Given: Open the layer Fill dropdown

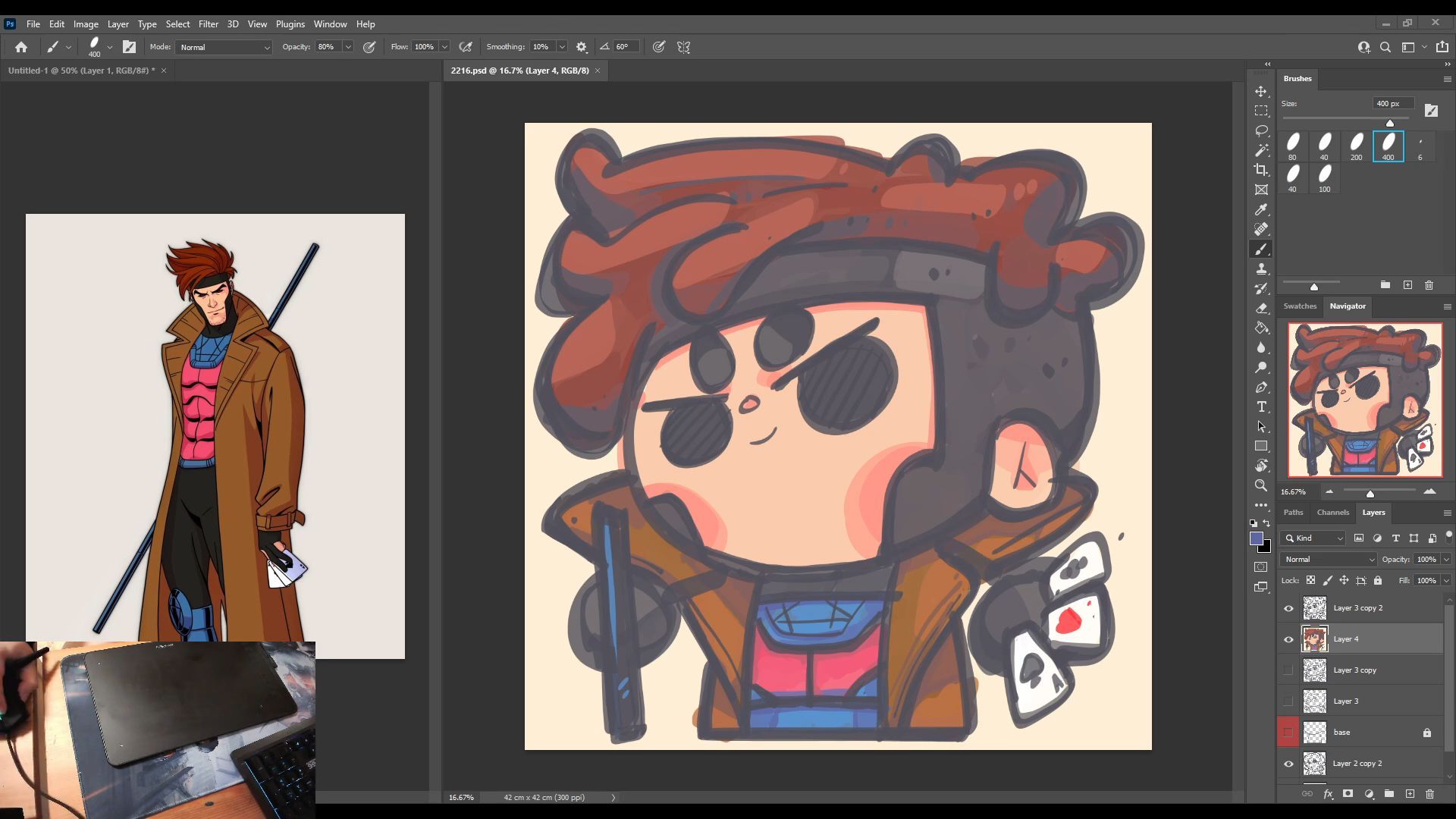Looking at the screenshot, I should pos(1446,581).
